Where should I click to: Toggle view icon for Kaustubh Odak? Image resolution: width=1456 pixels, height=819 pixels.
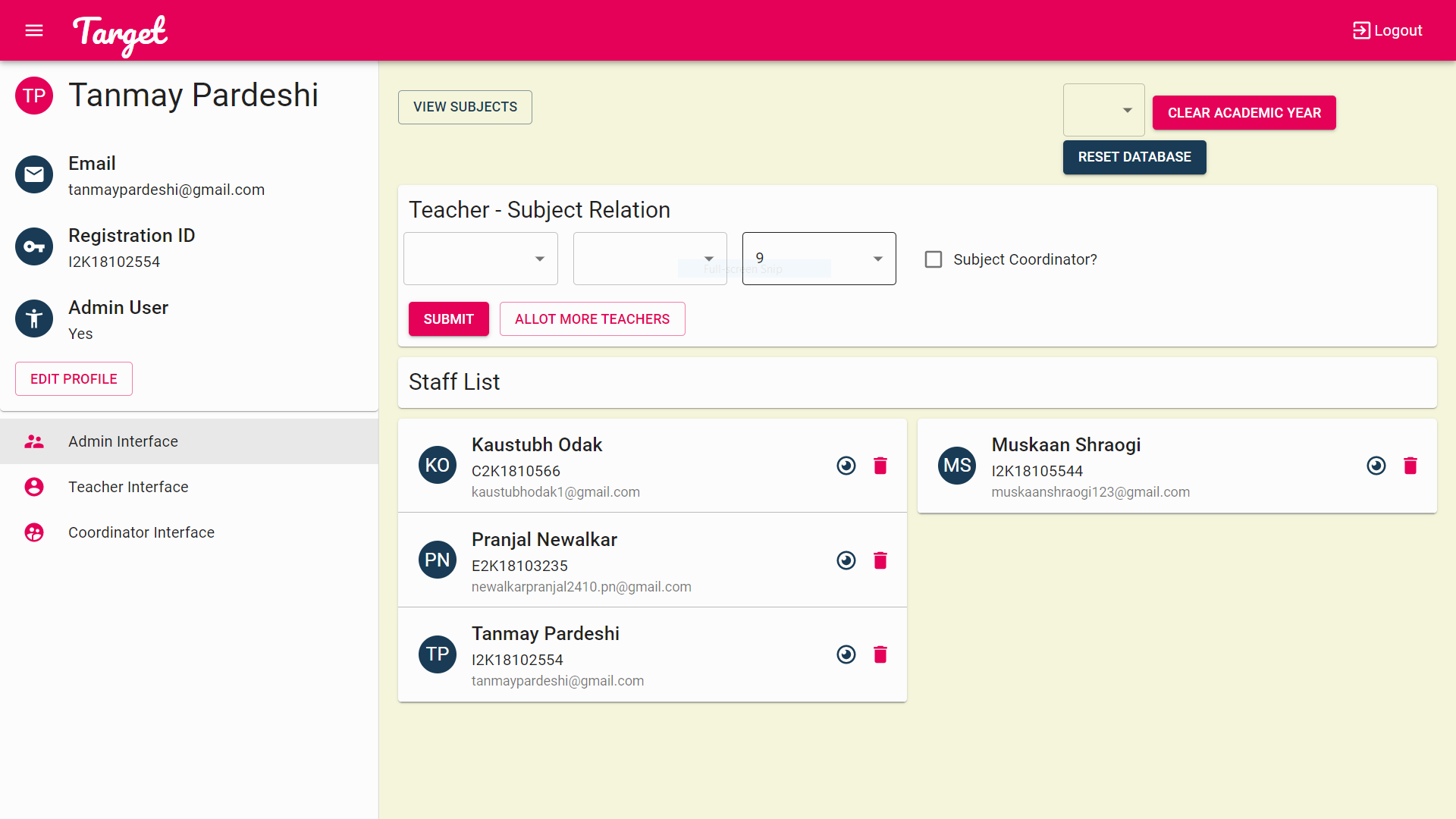(x=846, y=466)
